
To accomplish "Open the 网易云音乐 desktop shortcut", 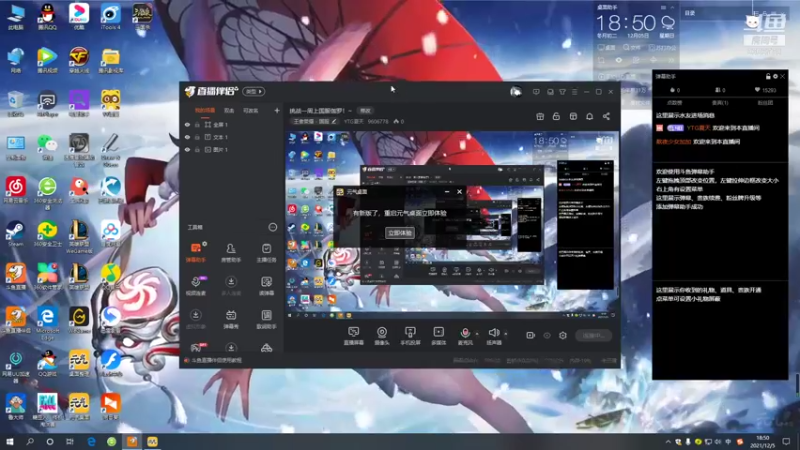I will (15, 190).
